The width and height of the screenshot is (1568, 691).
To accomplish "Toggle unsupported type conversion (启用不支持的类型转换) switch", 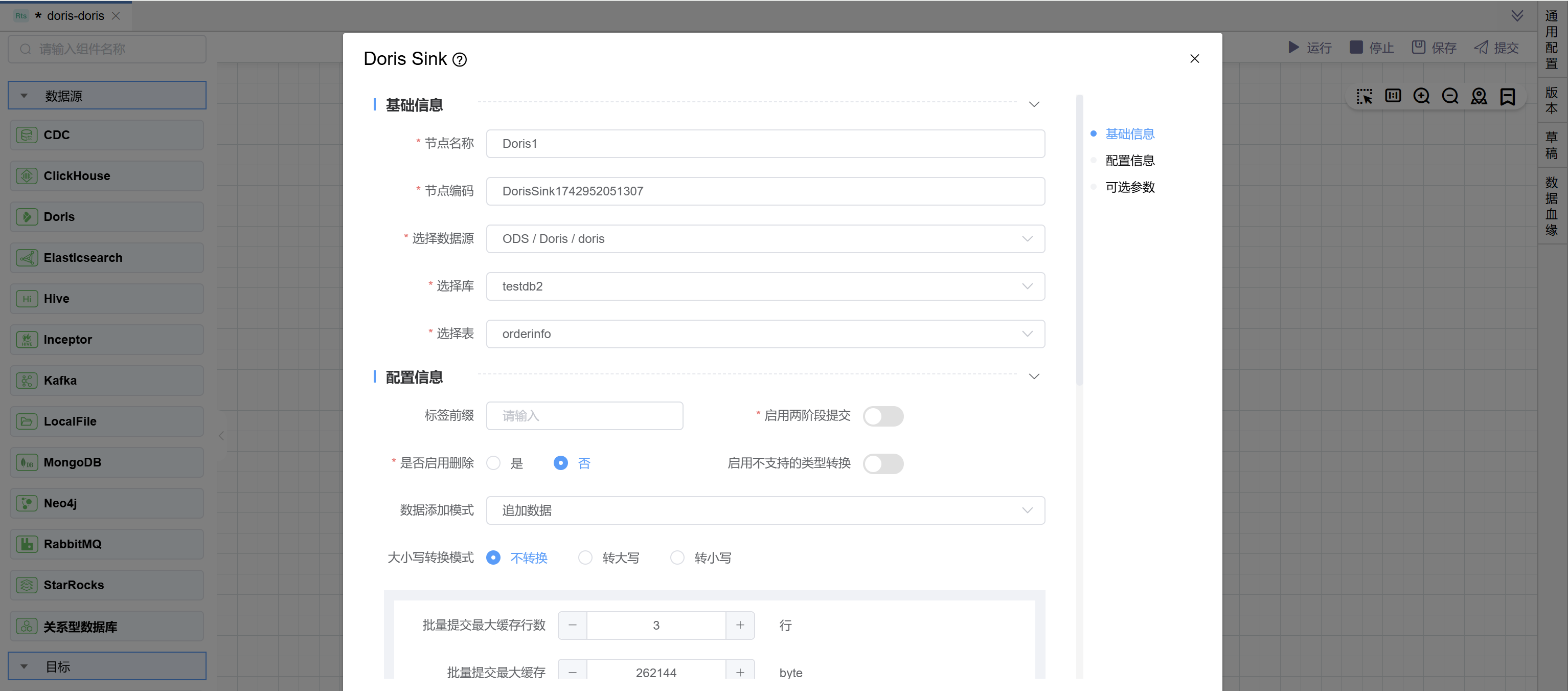I will pos(882,464).
